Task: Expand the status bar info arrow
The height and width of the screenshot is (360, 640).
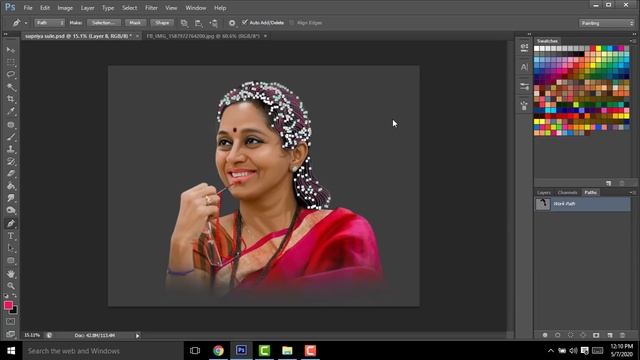Action: click(x=138, y=336)
